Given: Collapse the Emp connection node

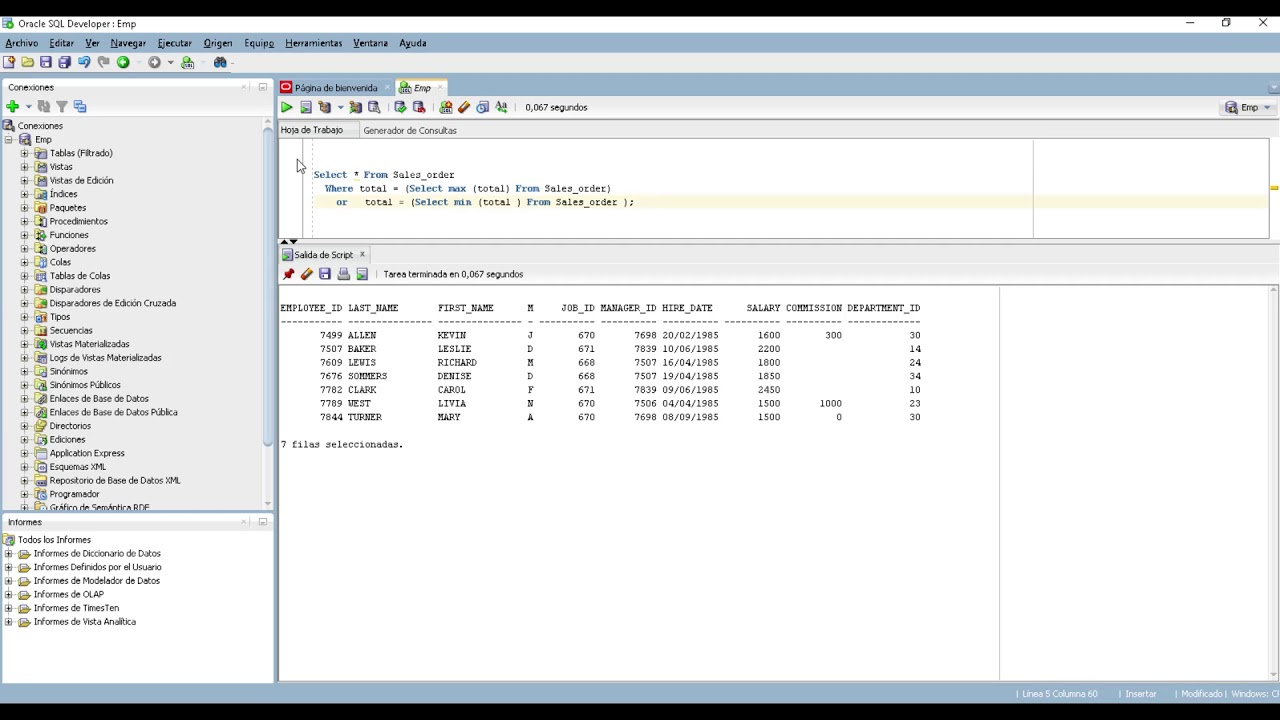Looking at the screenshot, I should point(9,140).
